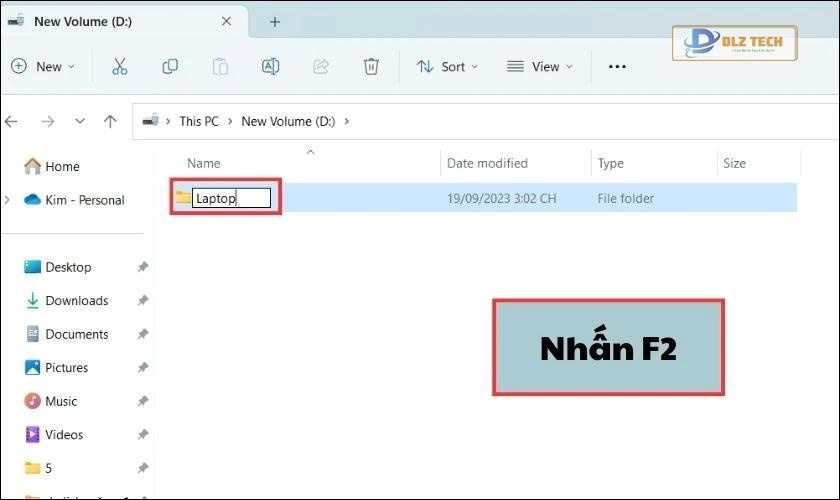The width and height of the screenshot is (840, 500).
Task: Open Downloads in the sidebar
Action: point(76,301)
